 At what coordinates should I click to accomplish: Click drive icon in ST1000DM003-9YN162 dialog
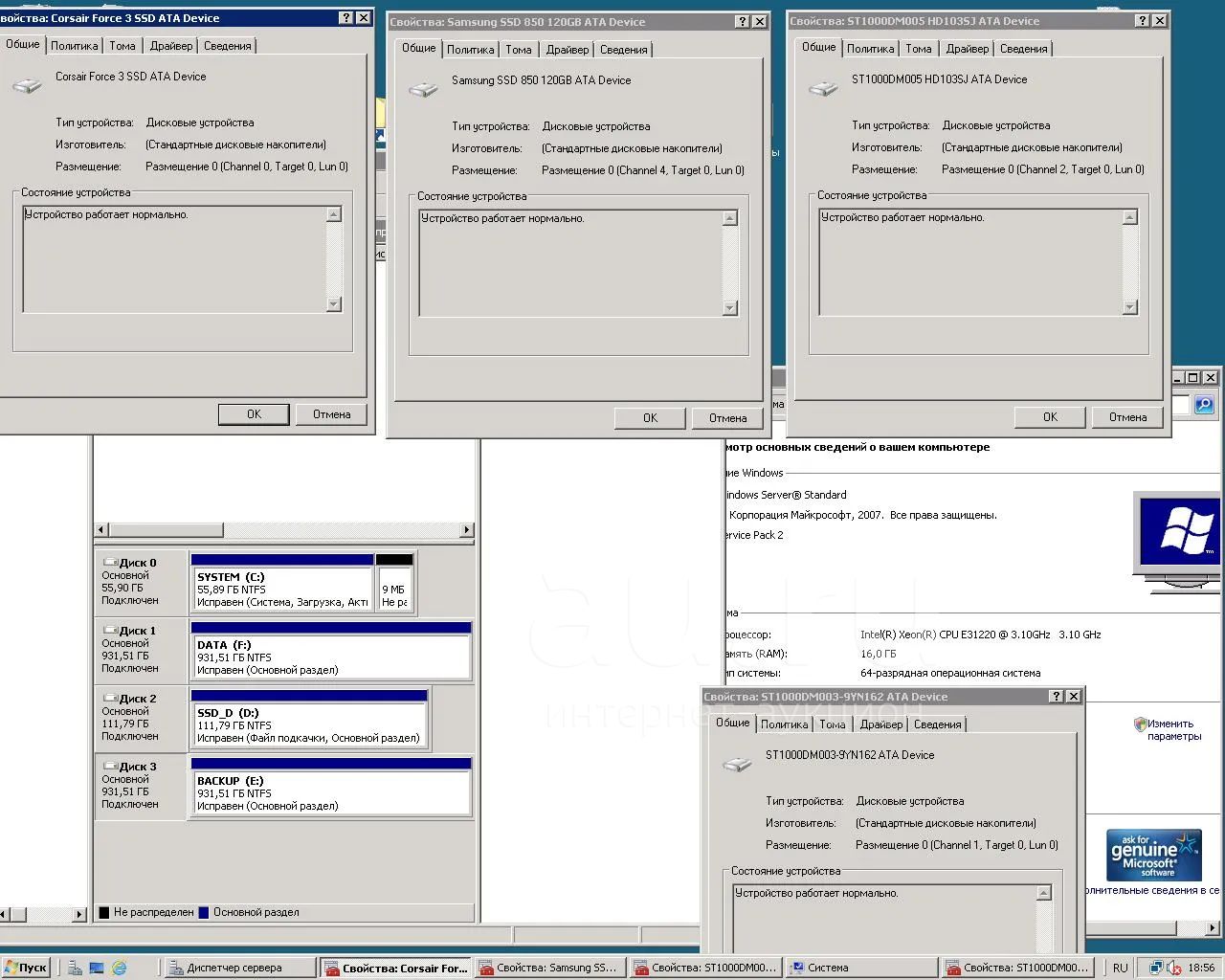tap(738, 764)
